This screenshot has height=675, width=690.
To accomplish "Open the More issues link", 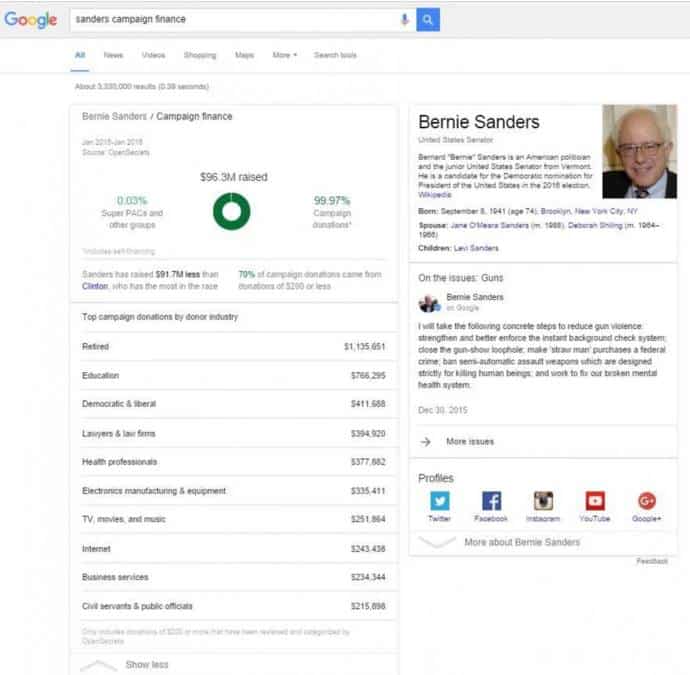I will click(x=470, y=441).
